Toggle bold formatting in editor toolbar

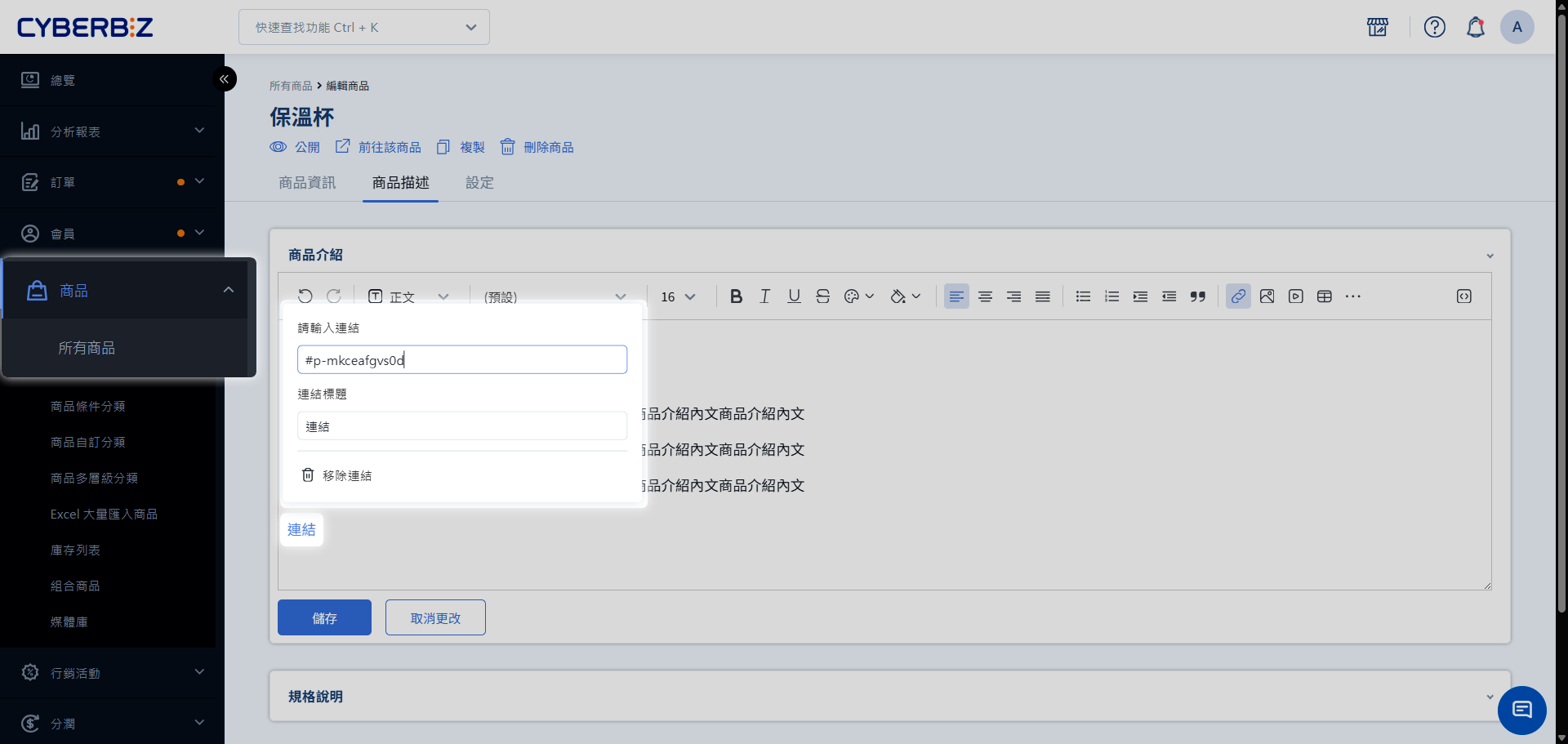click(736, 296)
